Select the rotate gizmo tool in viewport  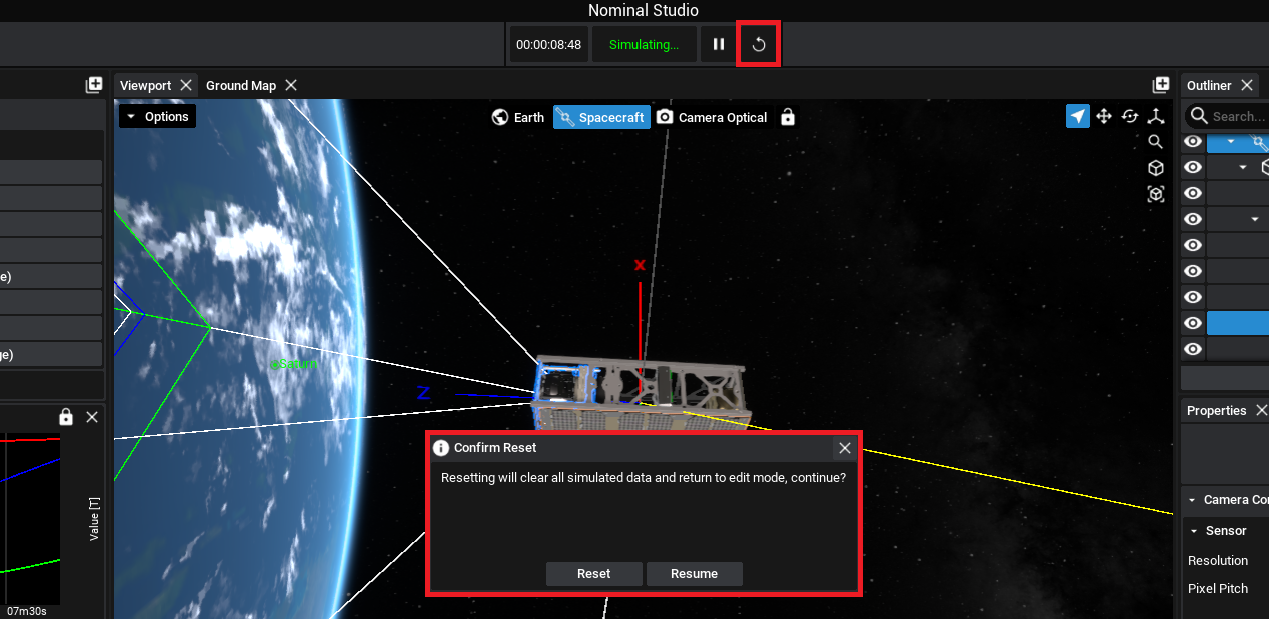(1130, 117)
